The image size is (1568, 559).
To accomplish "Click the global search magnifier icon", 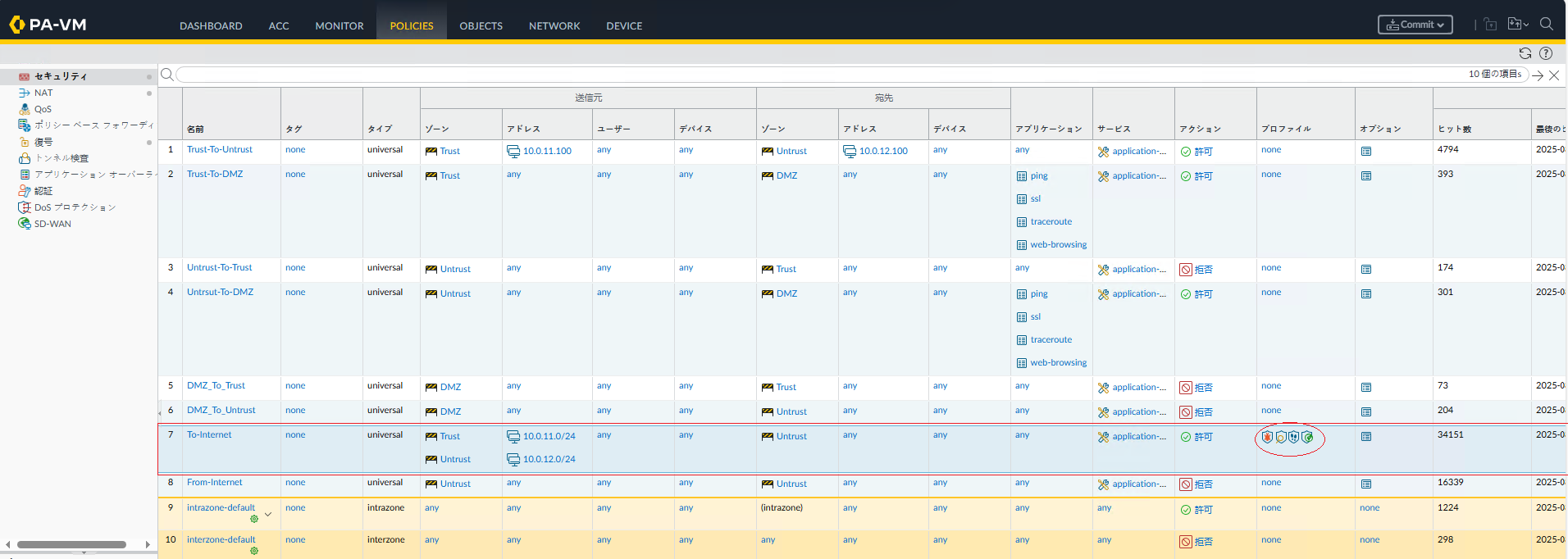I will tap(1547, 25).
